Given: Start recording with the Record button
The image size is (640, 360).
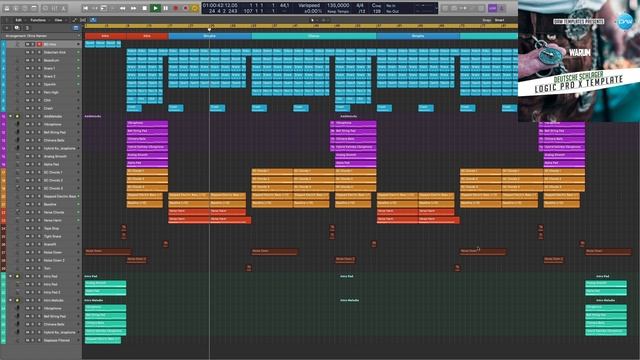Looking at the screenshot, I should tap(176, 8).
